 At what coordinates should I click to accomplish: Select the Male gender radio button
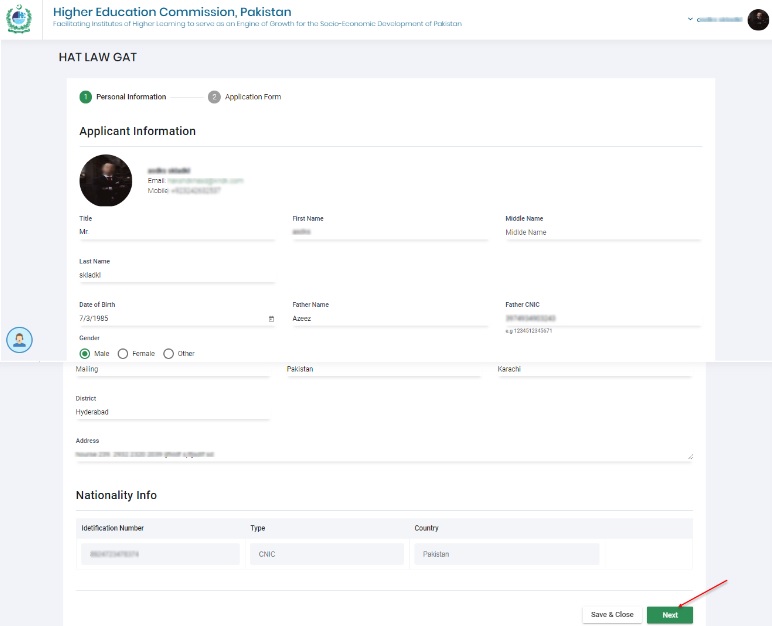point(85,353)
